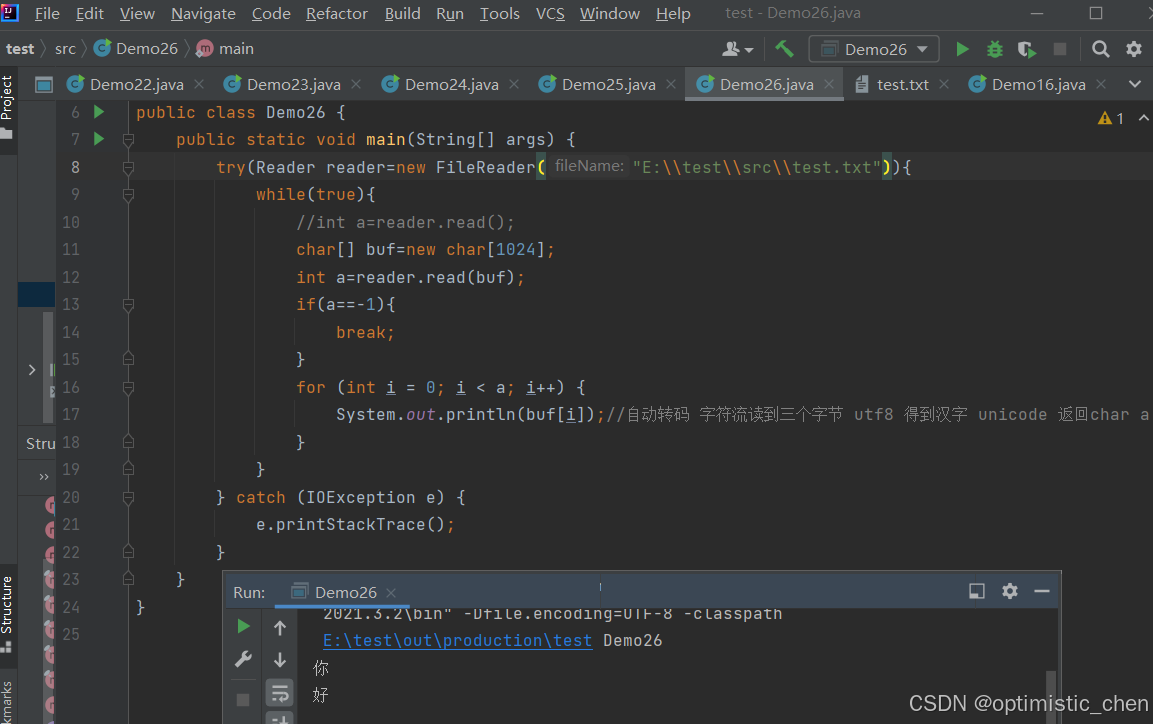This screenshot has height=724, width=1153.
Task: Click the Build project hammer icon
Action: 784,49
